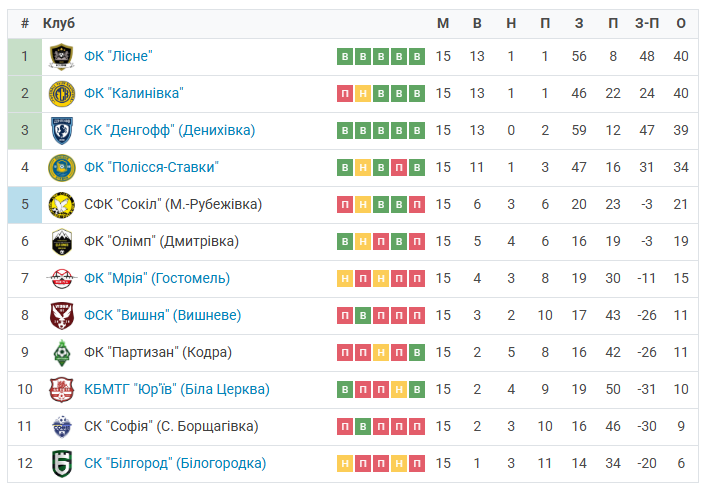Click the ФК "Мрія" airplane logo

point(62,278)
